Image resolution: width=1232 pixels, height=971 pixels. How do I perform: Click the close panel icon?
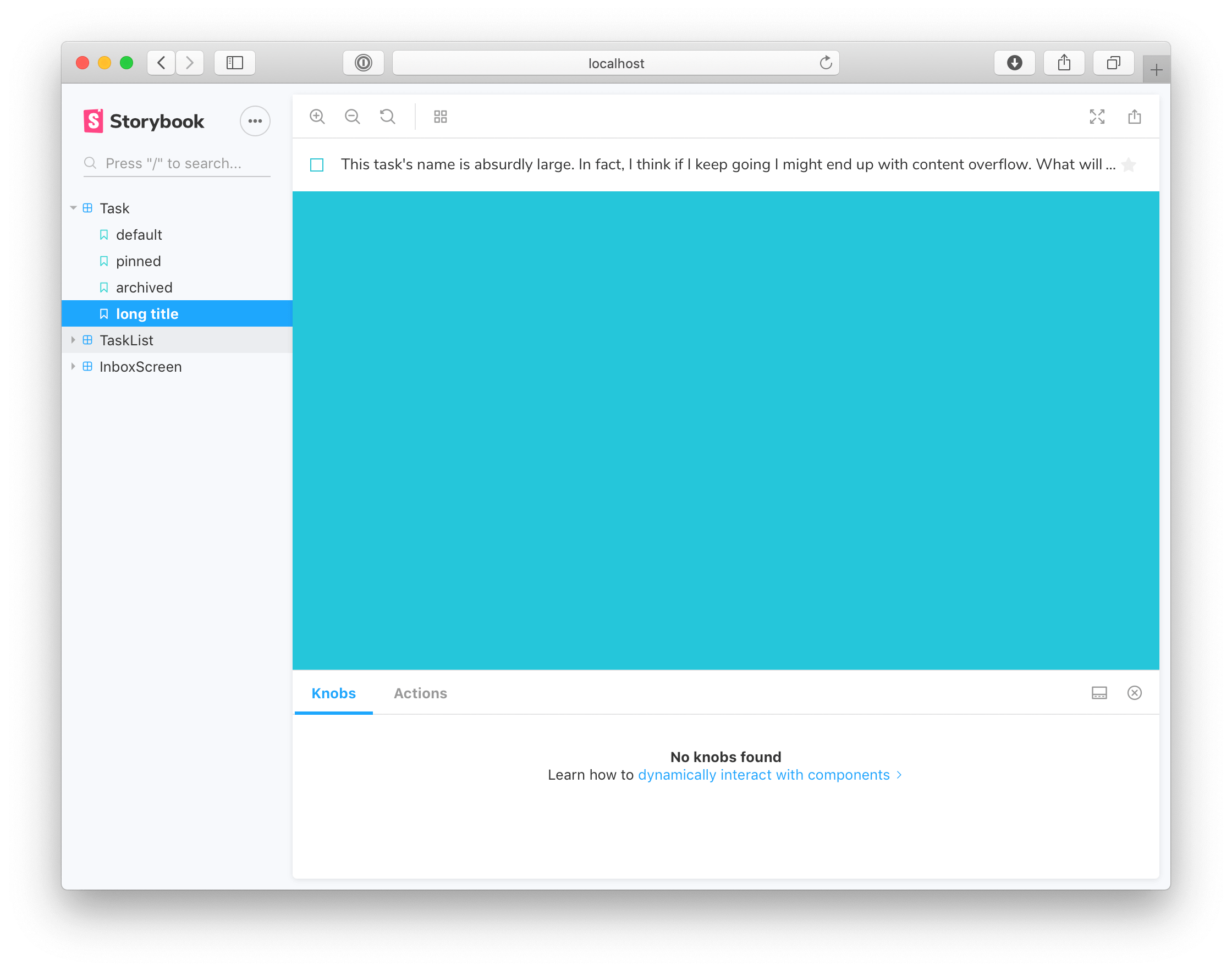click(x=1135, y=692)
